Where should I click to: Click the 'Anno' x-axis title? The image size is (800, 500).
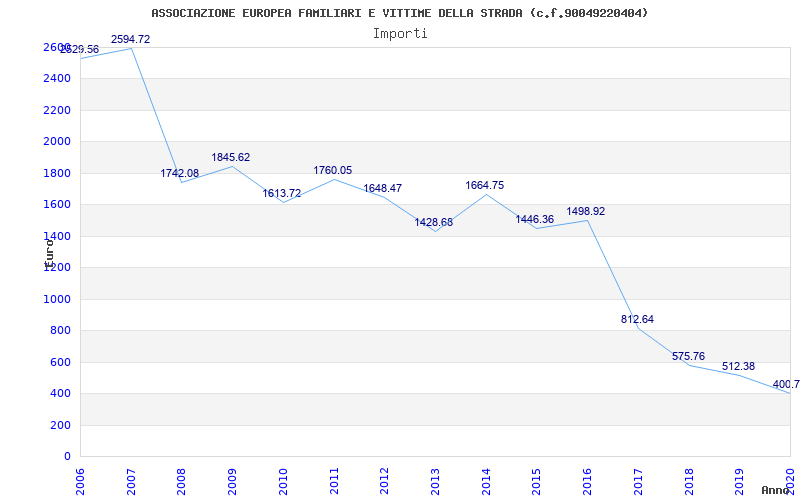tap(774, 490)
